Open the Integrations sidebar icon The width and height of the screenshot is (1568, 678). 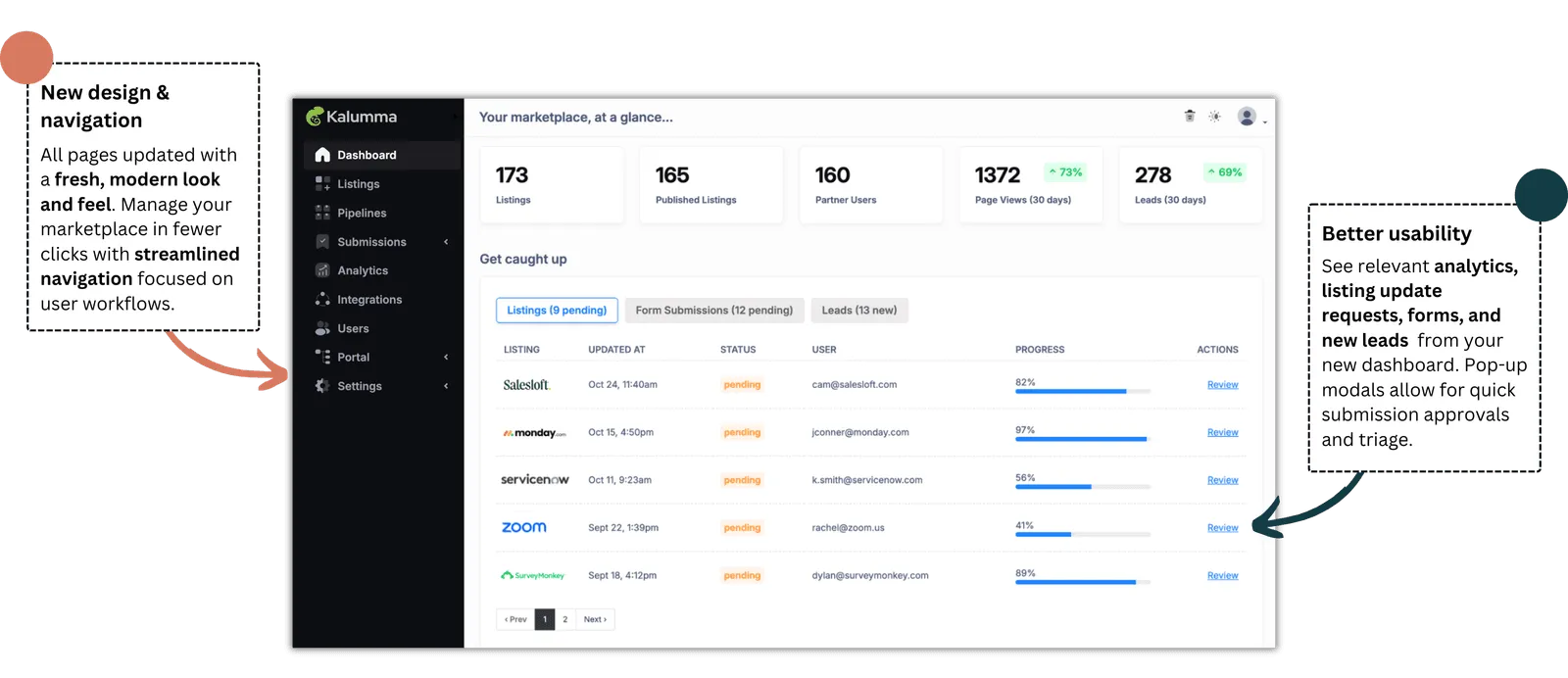click(322, 299)
